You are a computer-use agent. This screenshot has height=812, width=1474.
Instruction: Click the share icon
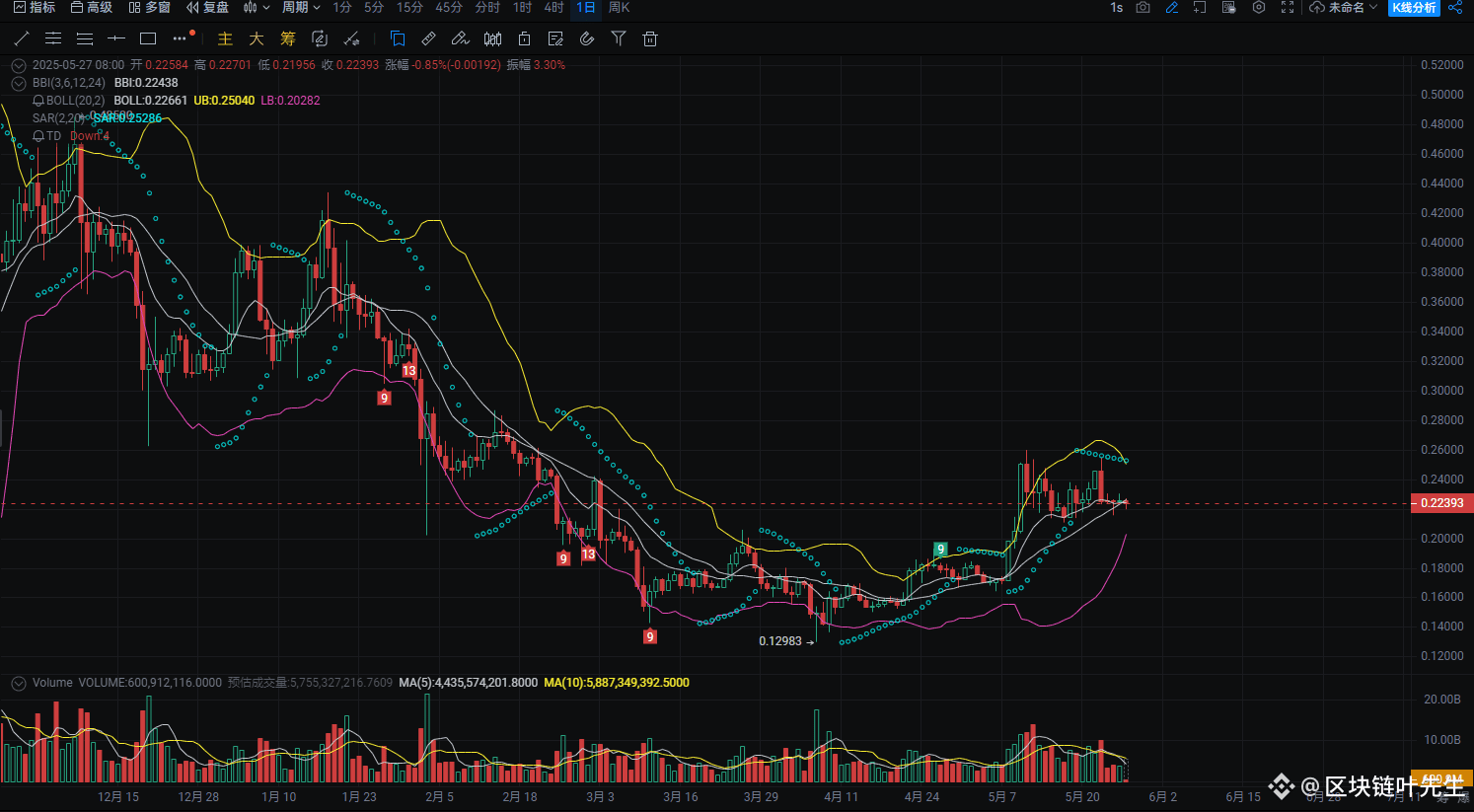tap(1455, 8)
